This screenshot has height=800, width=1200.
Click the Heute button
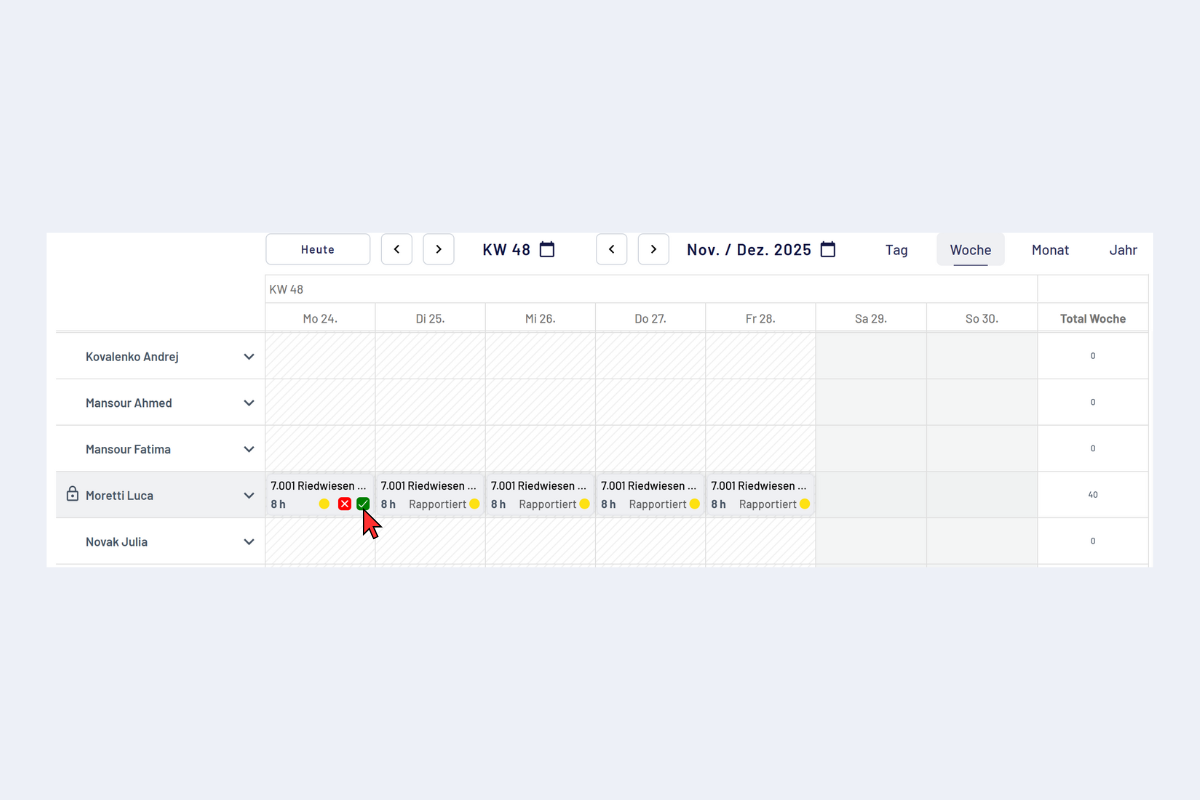coord(318,250)
